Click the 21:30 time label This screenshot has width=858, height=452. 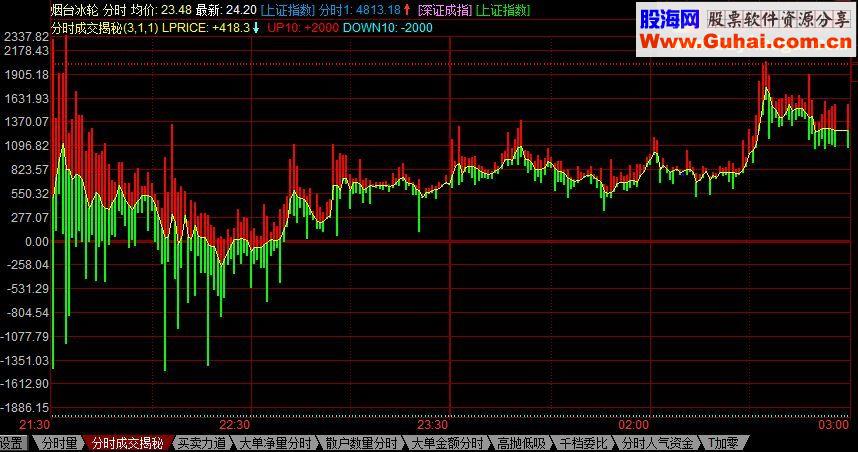[x=34, y=425]
